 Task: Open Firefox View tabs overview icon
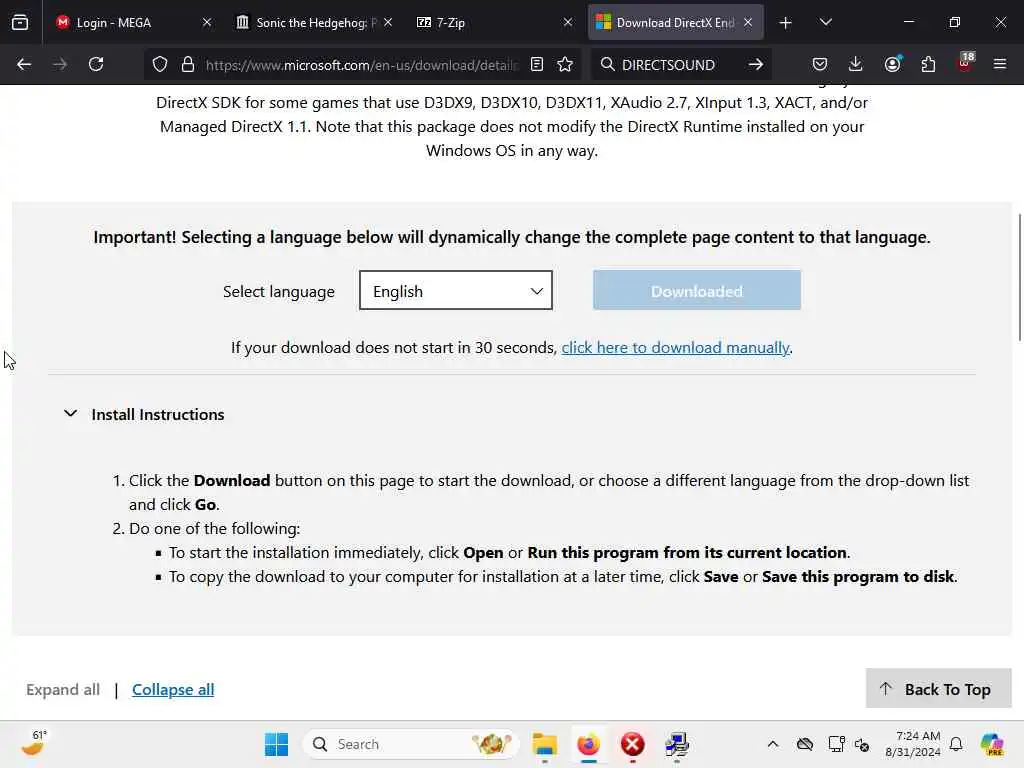click(x=20, y=22)
